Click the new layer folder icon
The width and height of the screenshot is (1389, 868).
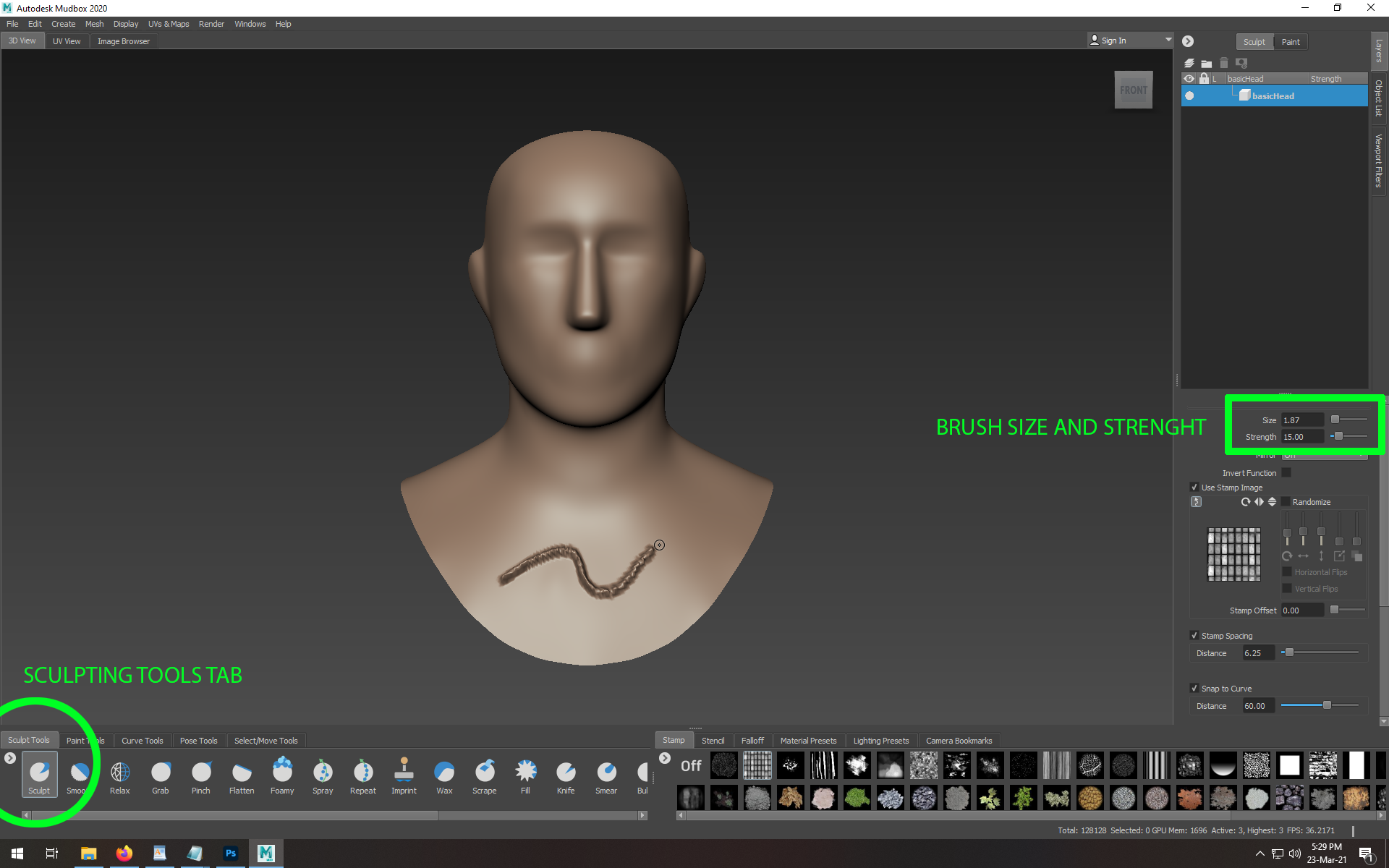click(1207, 63)
